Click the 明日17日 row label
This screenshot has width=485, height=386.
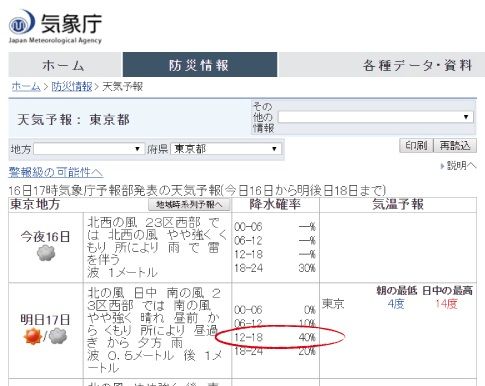(x=45, y=320)
